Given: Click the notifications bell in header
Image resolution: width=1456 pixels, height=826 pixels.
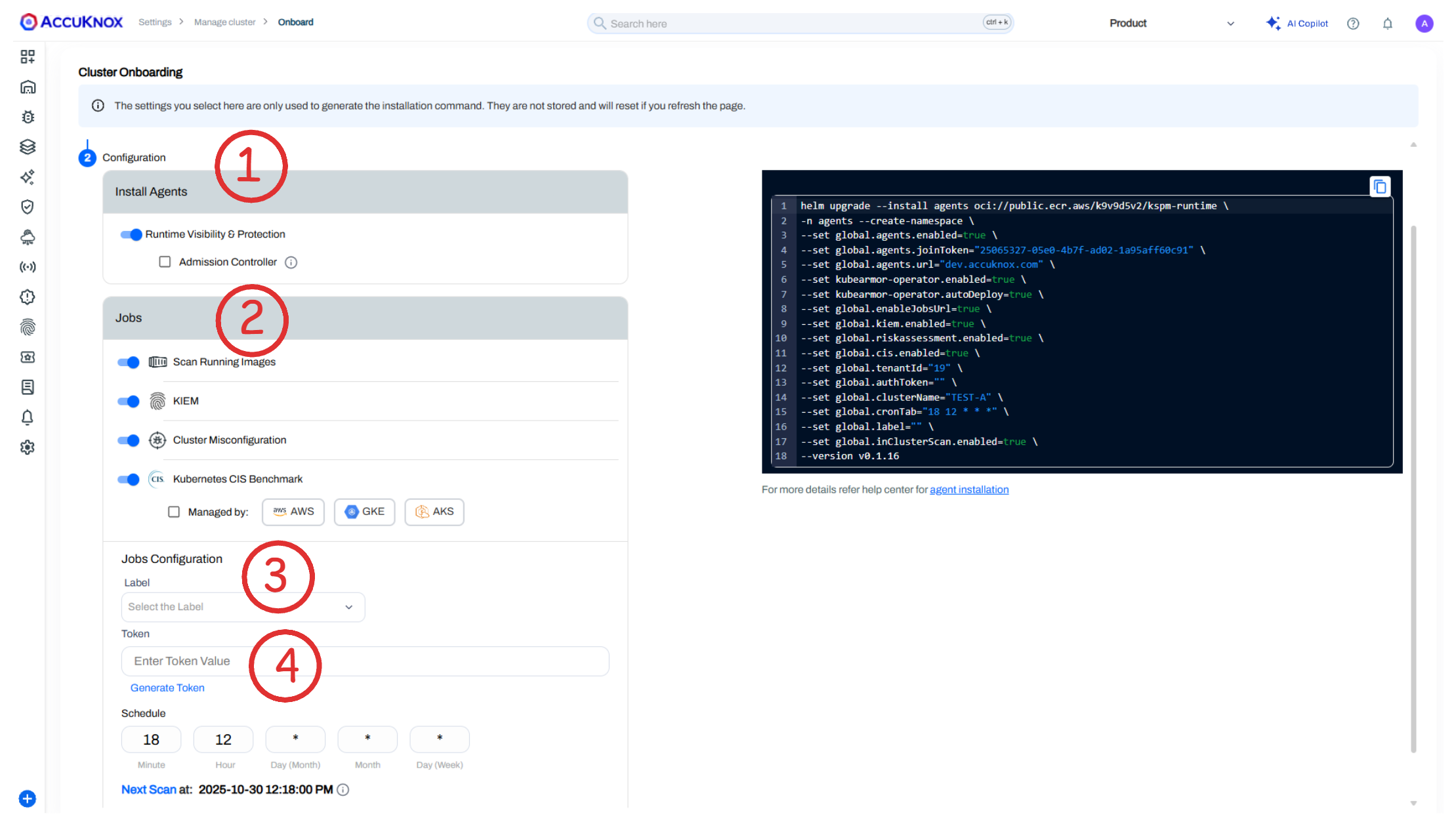Looking at the screenshot, I should click(x=1387, y=24).
